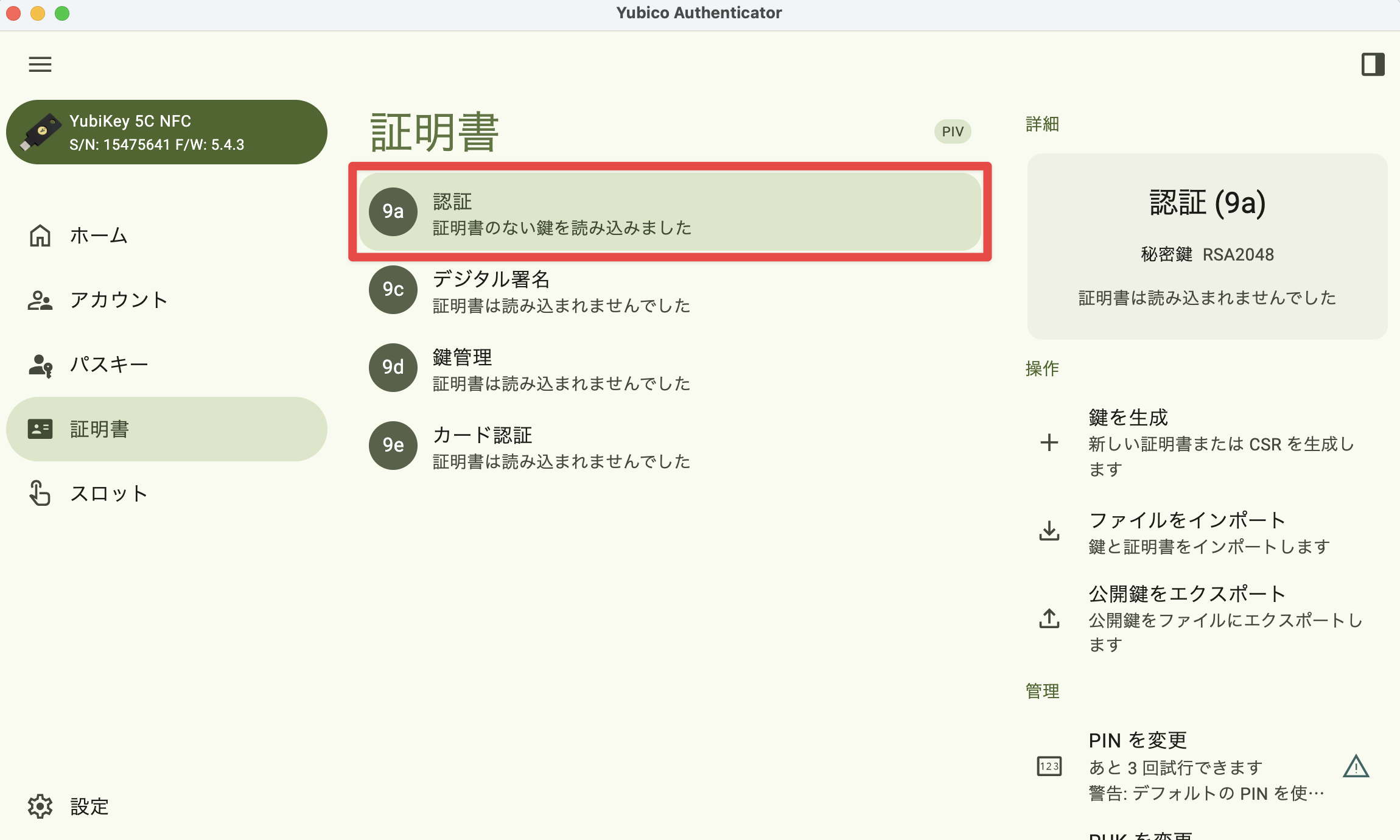
Task: Click the パスキー person-key icon
Action: [40, 365]
